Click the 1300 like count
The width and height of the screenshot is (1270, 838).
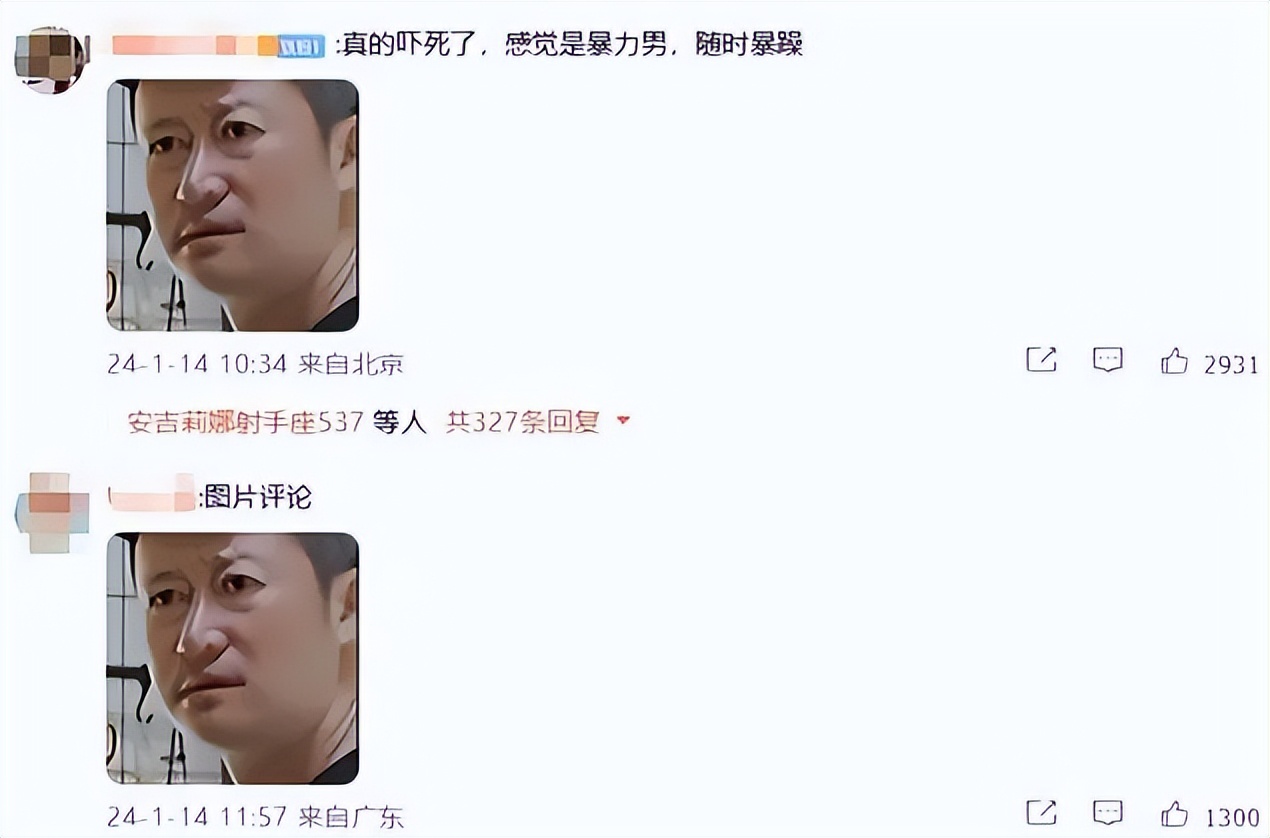1231,818
